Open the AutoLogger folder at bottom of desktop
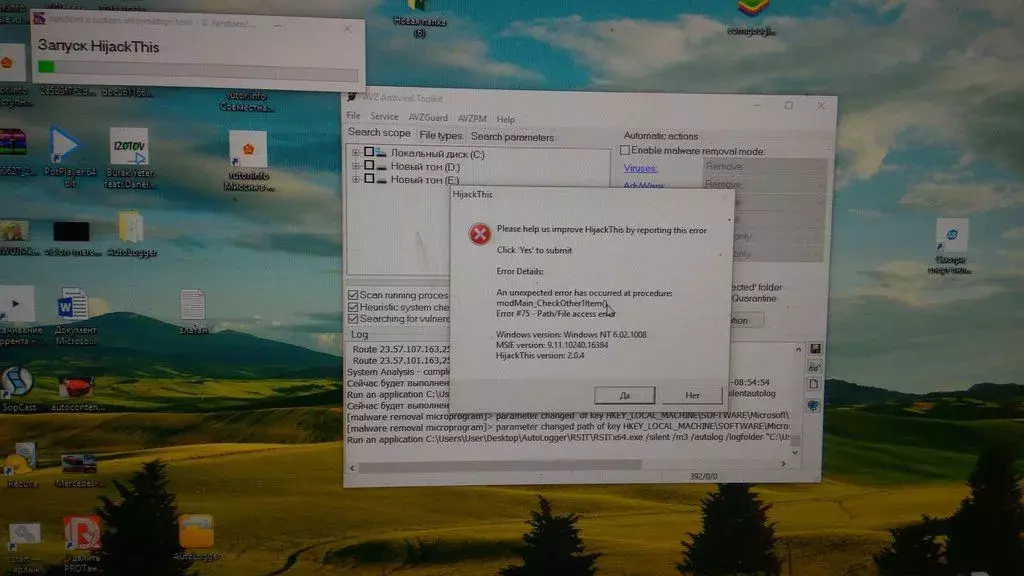 pyautogui.click(x=196, y=532)
